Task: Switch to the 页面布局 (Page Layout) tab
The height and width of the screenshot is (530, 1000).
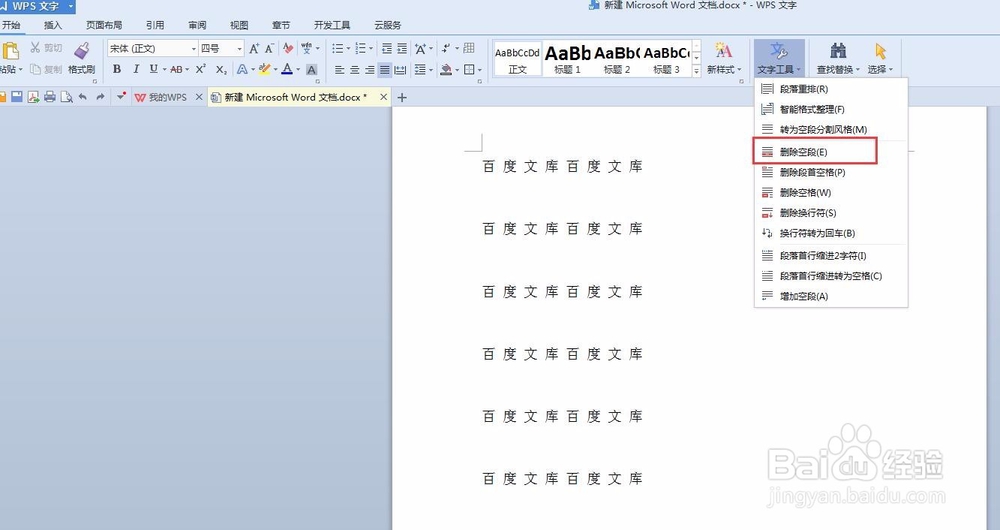Action: [x=104, y=25]
